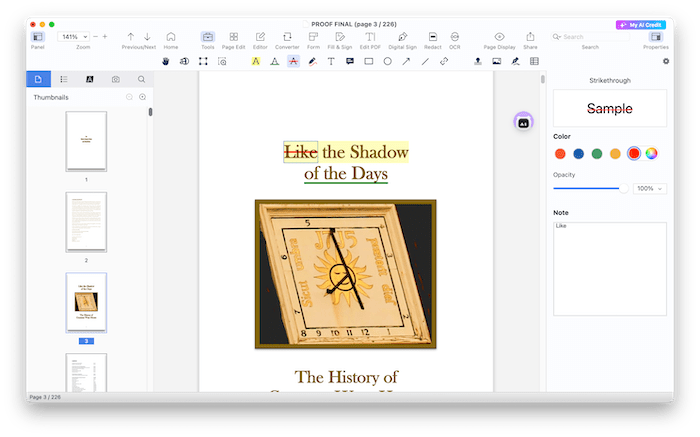Open the zoom level dropdown
The height and width of the screenshot is (437, 700).
(x=73, y=37)
